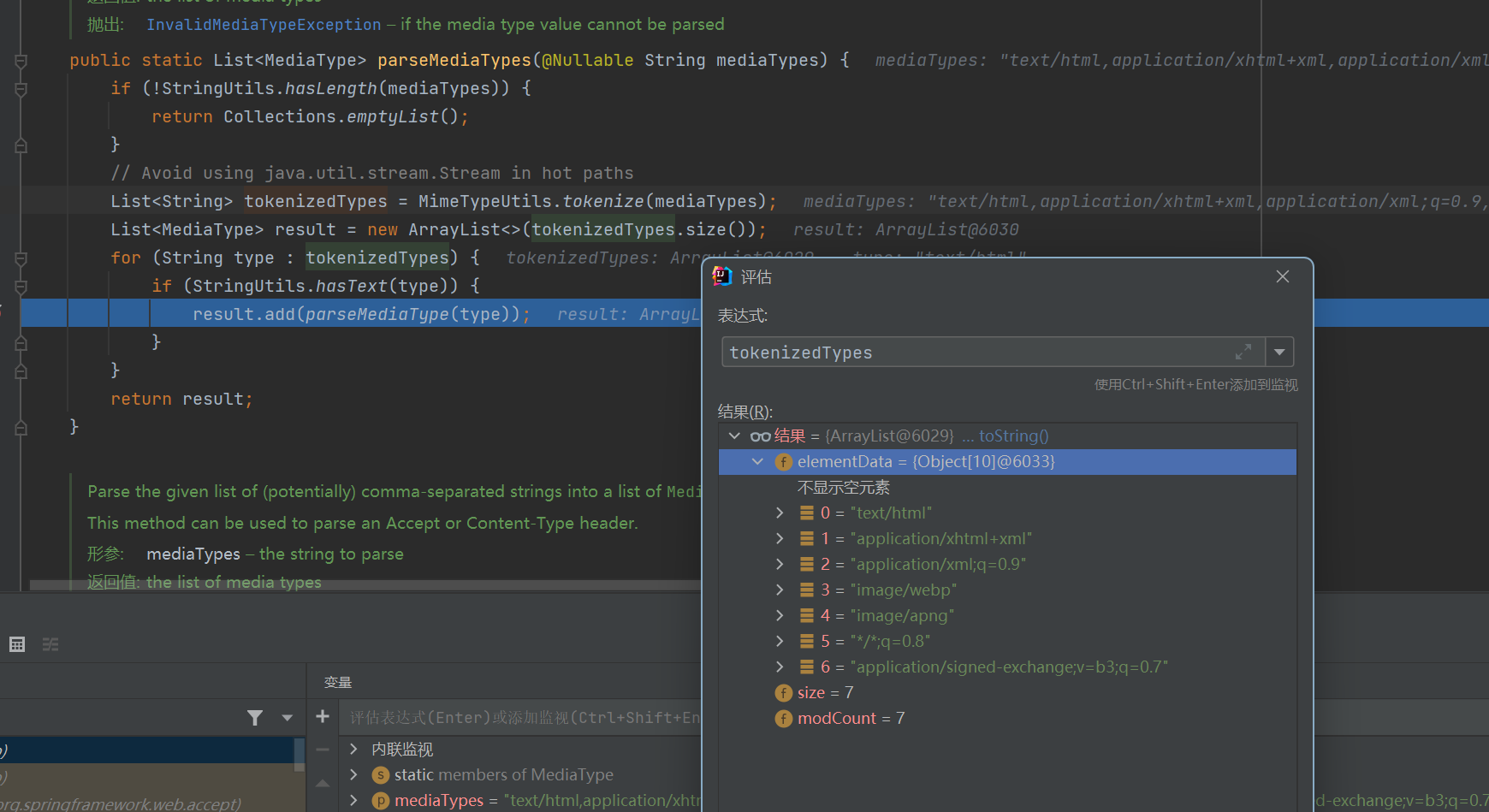Screen dimensions: 1489x812
Task: Click the MimeTypeUtils.tokenize call text
Action: click(x=531, y=201)
